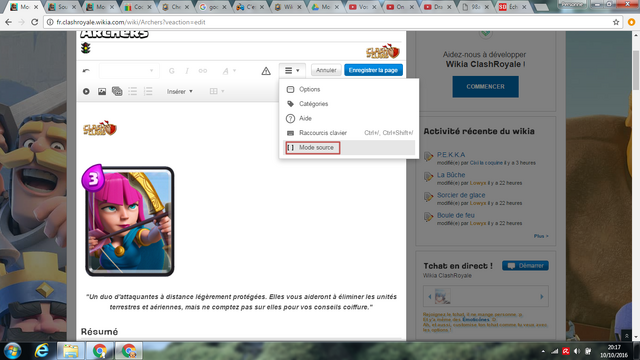Open the P.E.K.K.A recent activity link
This screenshot has width=640, height=360.
pos(451,154)
